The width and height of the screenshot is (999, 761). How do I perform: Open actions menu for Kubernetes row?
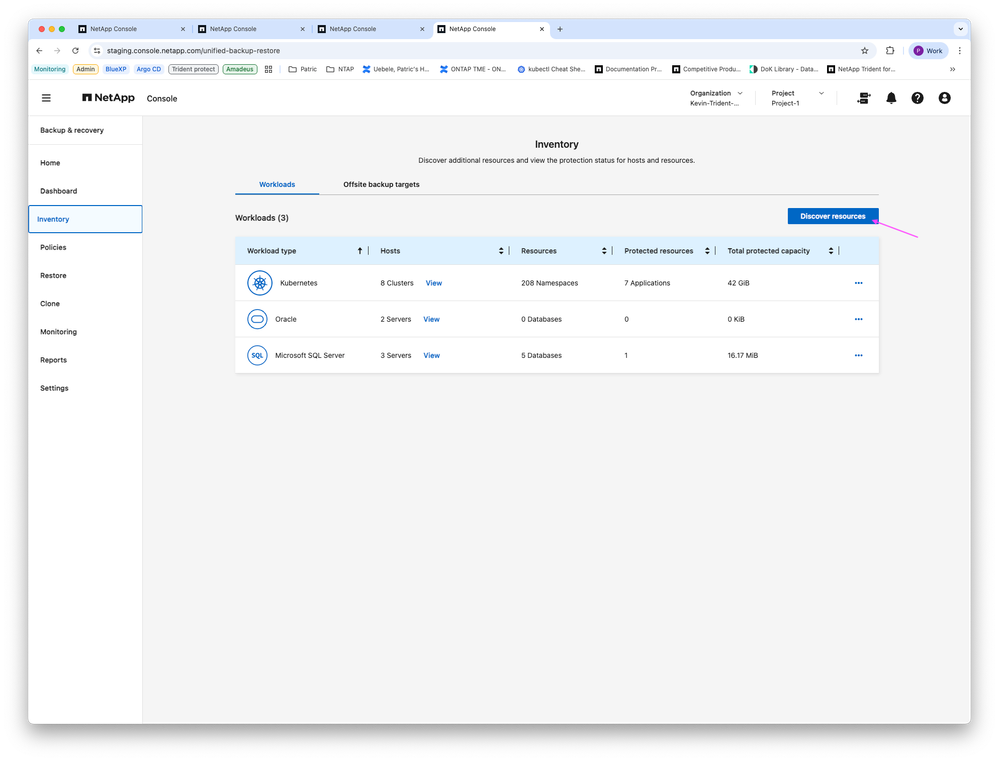[x=858, y=283]
